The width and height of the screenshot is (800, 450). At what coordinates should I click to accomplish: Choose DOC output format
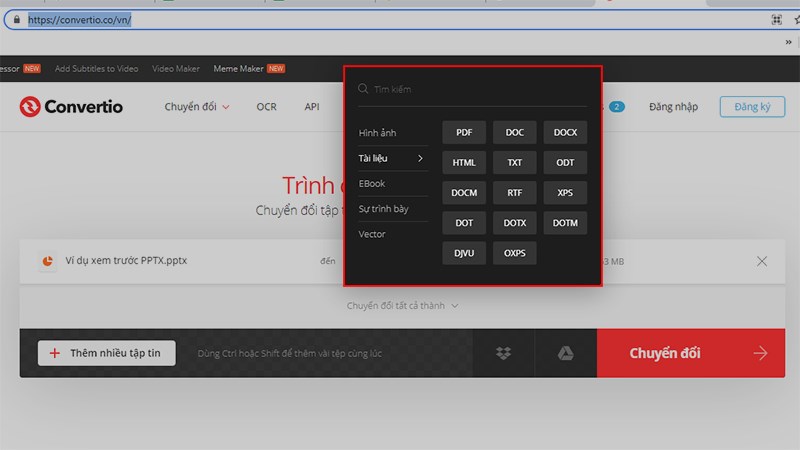[x=514, y=133]
